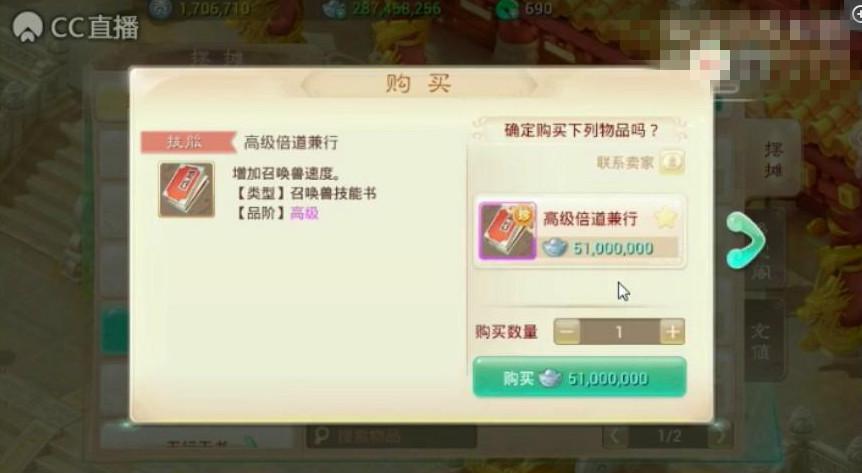The image size is (862, 473).
Task: Click the skill book icon in item card
Action: click(507, 231)
